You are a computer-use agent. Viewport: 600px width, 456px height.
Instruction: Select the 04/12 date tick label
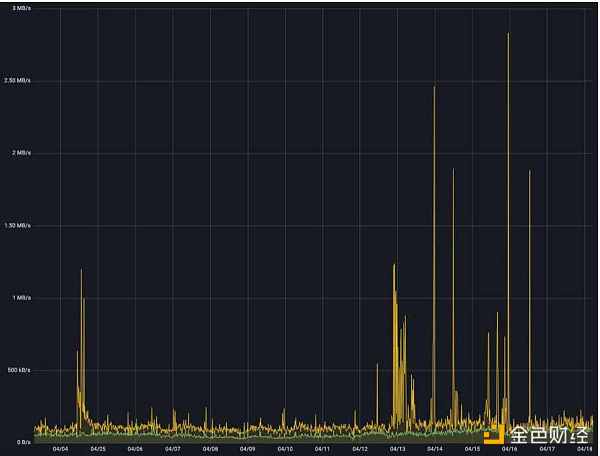[360, 449]
